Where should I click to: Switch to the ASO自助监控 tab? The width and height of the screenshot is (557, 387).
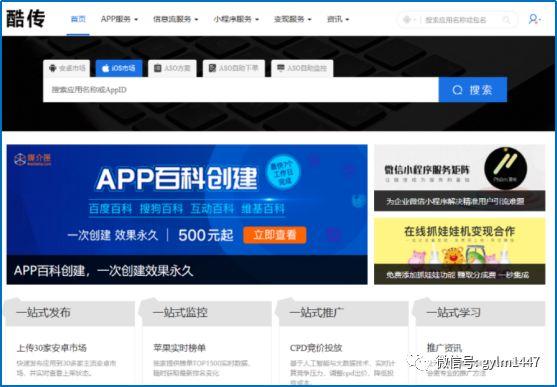coord(302,68)
